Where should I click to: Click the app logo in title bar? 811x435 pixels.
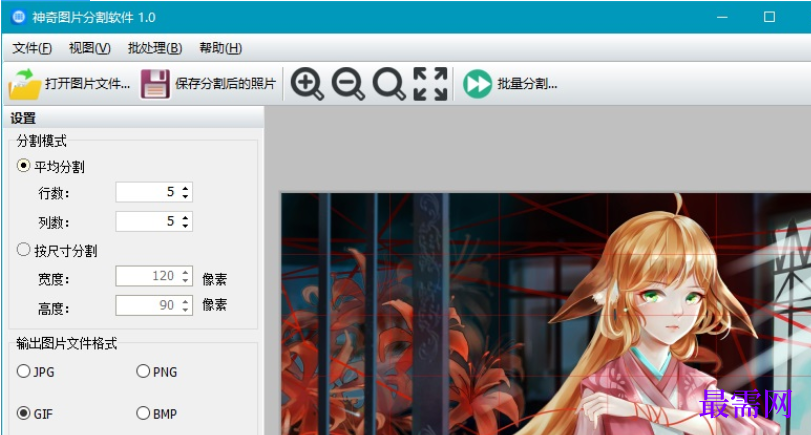click(x=19, y=17)
